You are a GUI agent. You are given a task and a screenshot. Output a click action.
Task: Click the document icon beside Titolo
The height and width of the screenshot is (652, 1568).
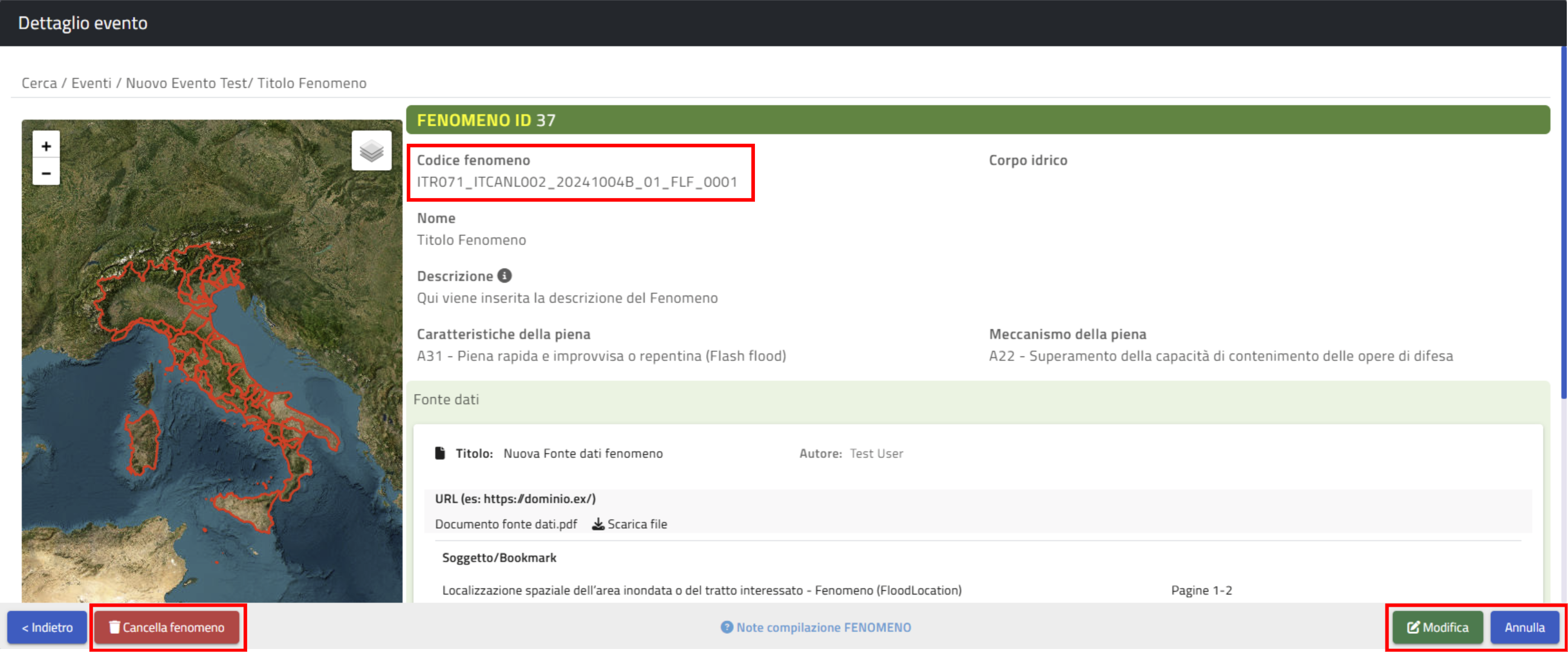[440, 453]
